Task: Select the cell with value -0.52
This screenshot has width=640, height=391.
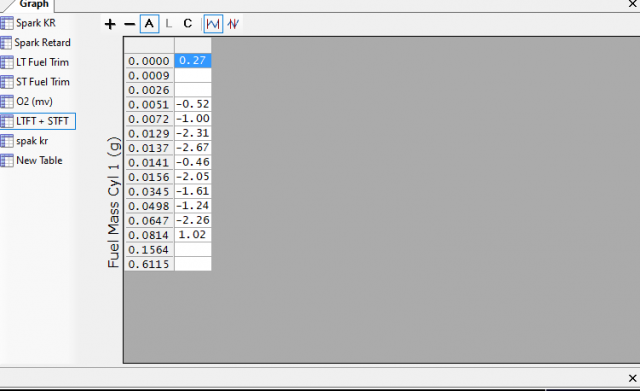Action: click(x=193, y=104)
